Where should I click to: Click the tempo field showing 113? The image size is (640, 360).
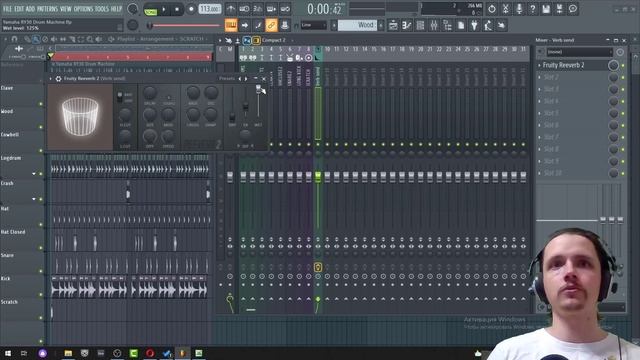209,9
